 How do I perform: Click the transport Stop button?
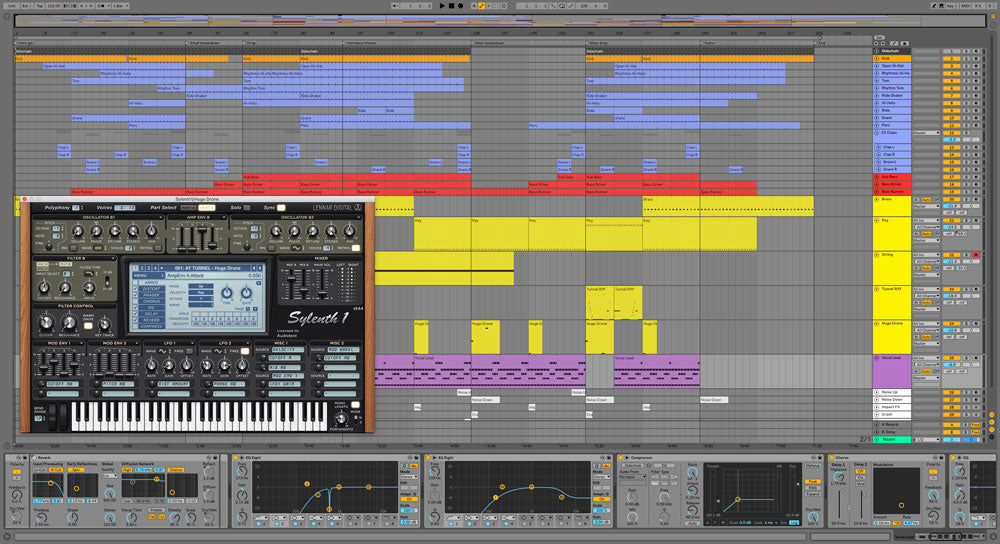pos(451,5)
